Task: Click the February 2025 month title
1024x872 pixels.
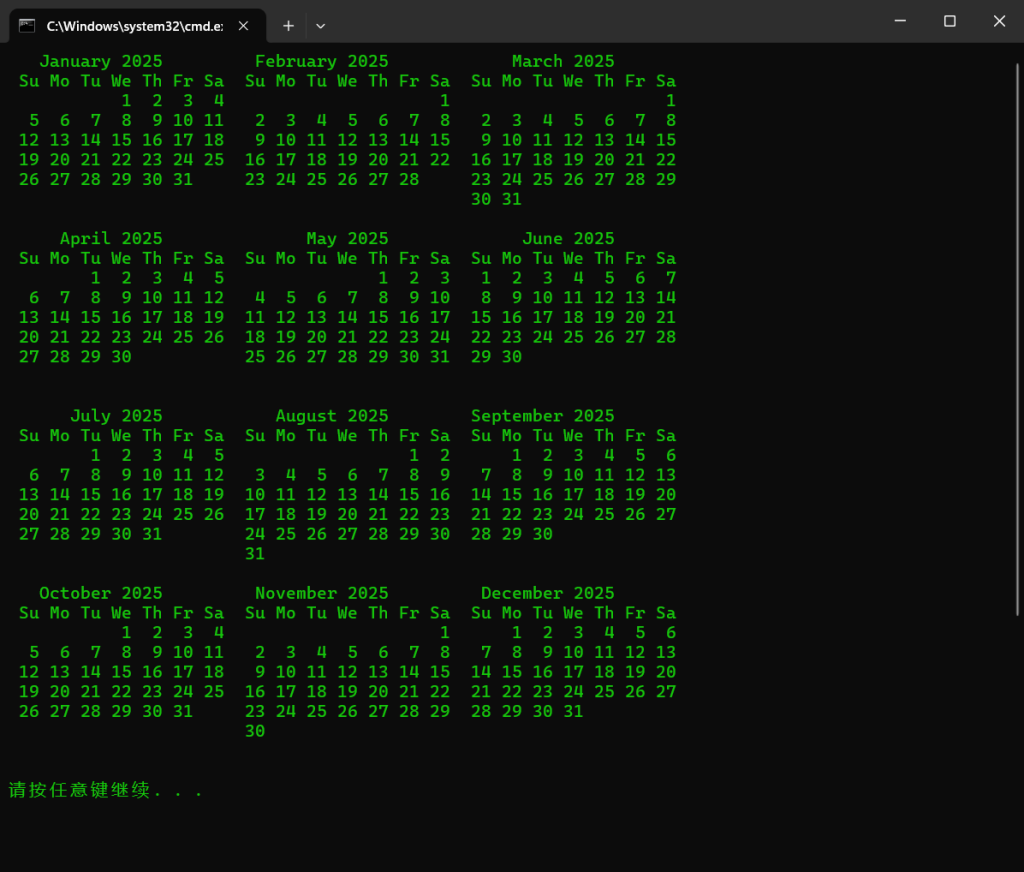Action: (321, 61)
